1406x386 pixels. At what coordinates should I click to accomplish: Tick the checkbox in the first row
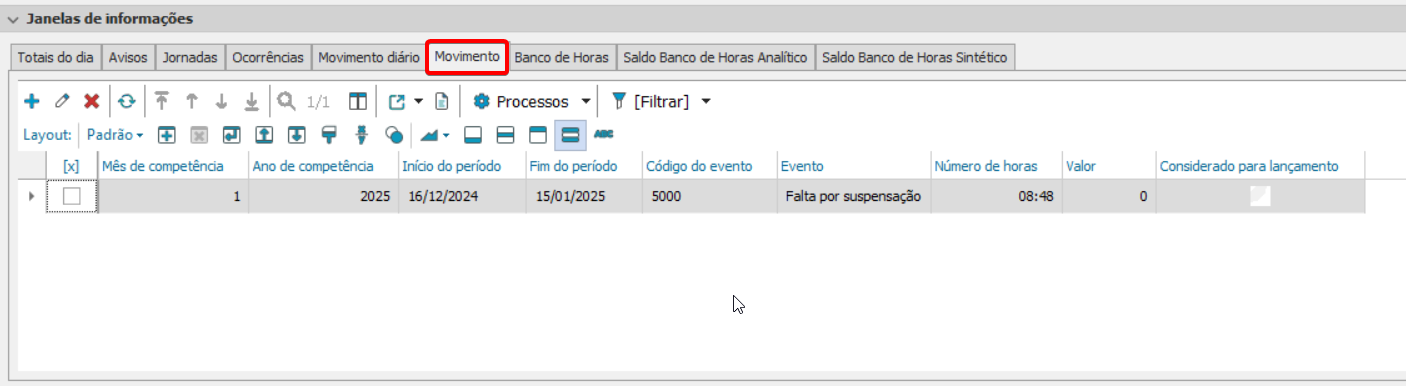tap(72, 197)
